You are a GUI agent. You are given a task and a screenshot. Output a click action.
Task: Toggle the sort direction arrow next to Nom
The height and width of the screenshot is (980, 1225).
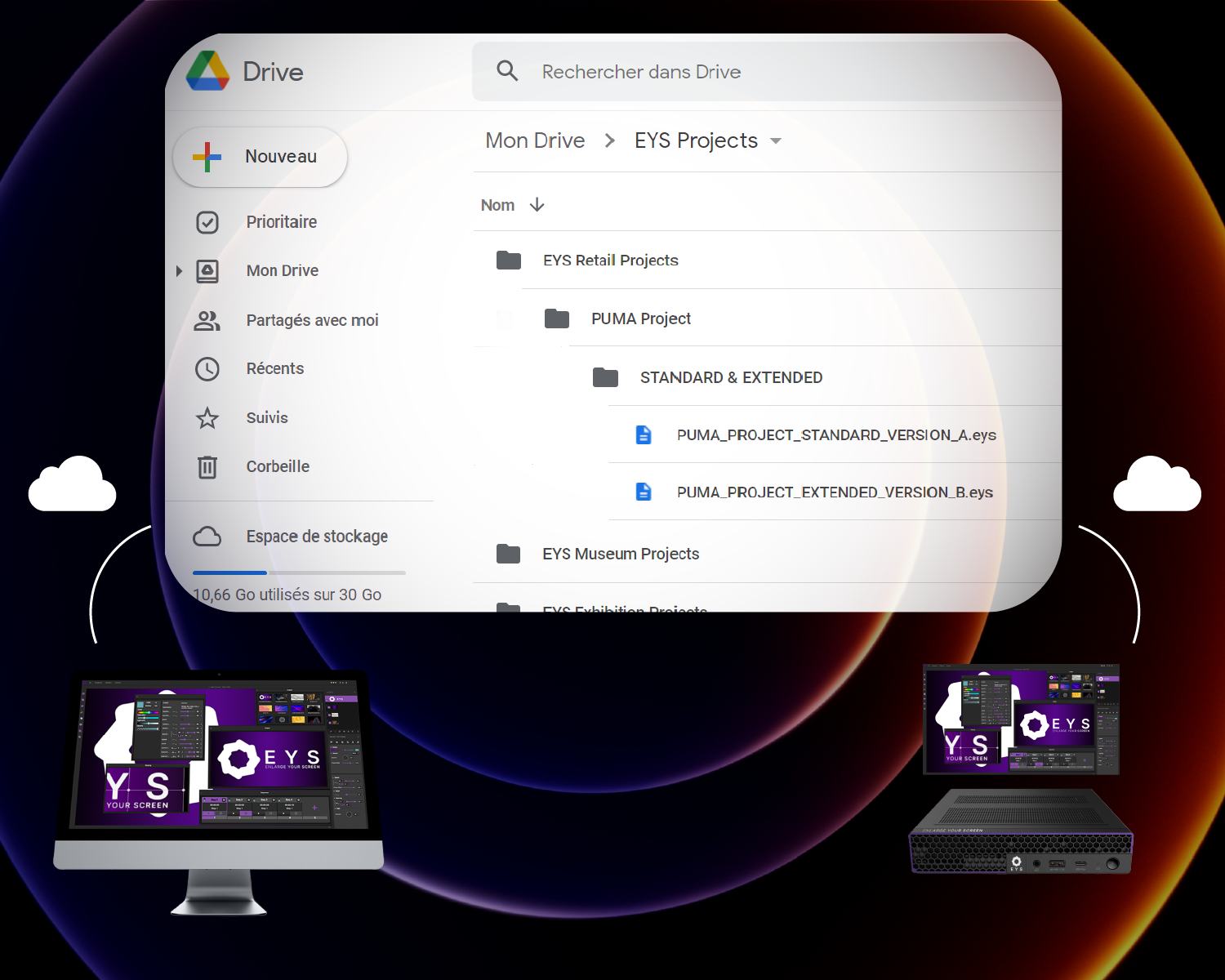pyautogui.click(x=537, y=204)
